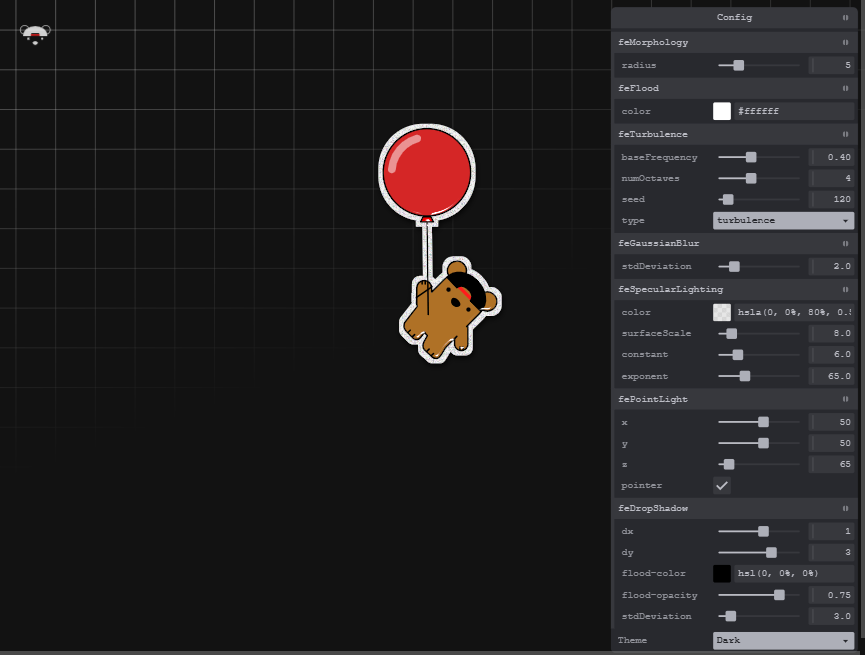This screenshot has height=655, width=865.
Task: Adjust the fePointLight z slider
Action: [x=759, y=464]
